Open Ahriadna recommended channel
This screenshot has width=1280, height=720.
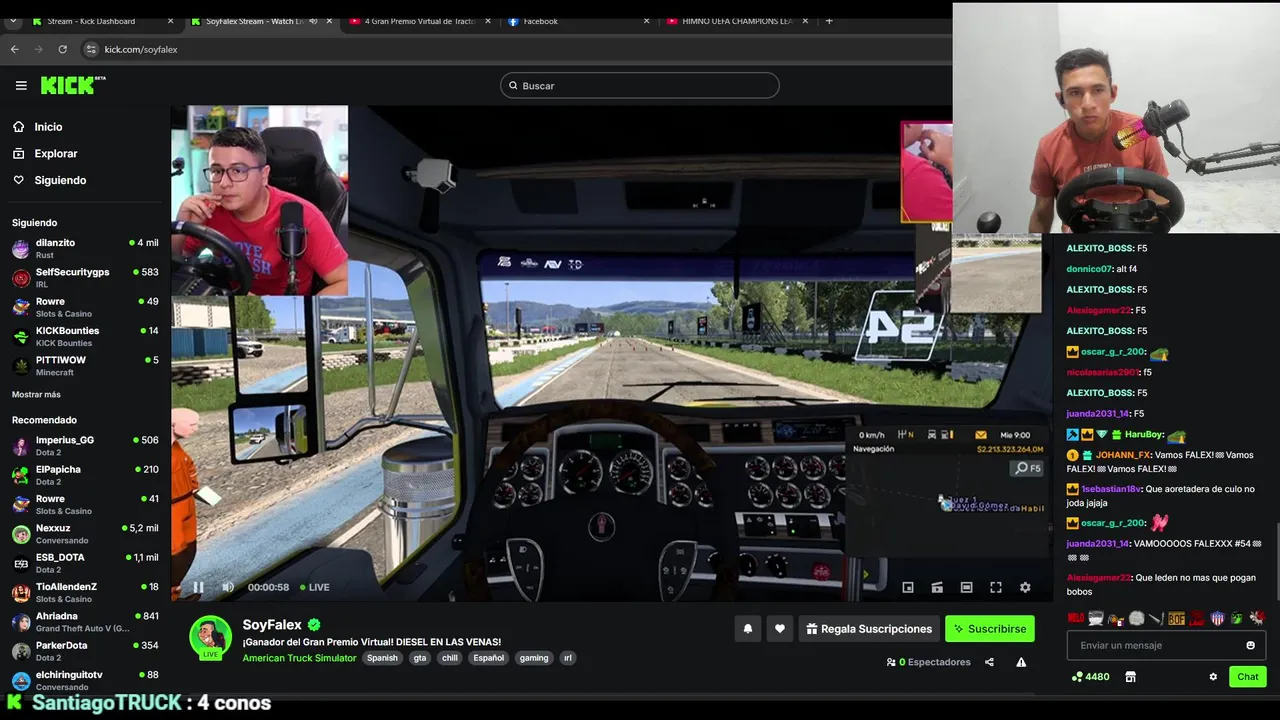[85, 622]
